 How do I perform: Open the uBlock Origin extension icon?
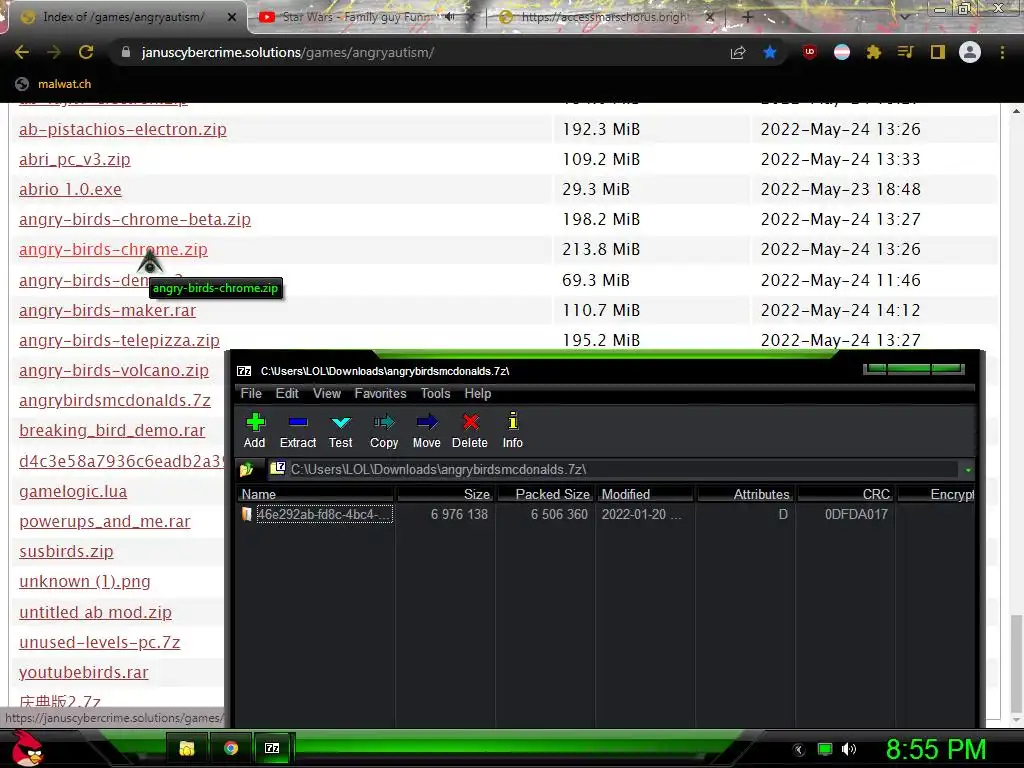pos(810,52)
